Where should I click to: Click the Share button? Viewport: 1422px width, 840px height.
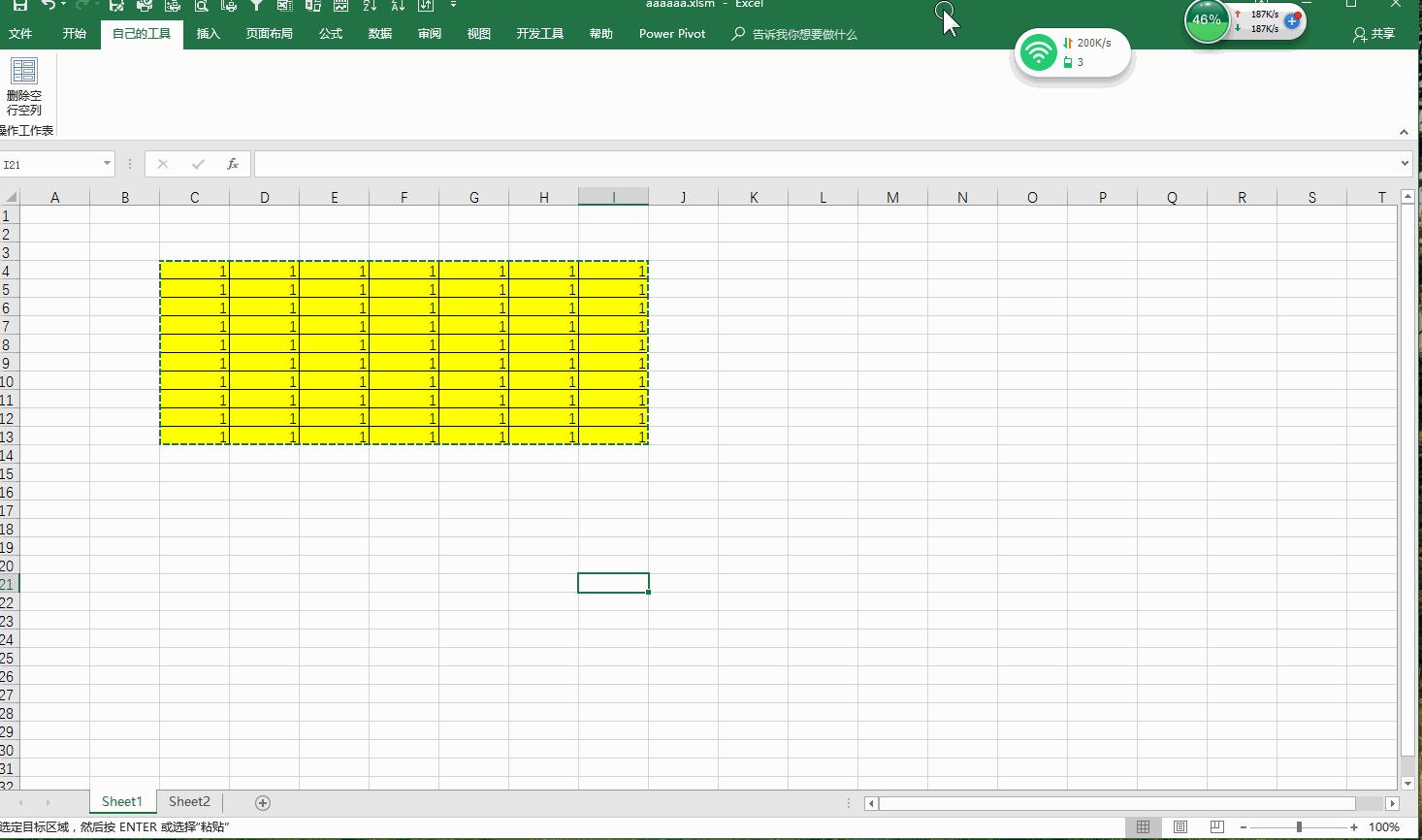(1374, 34)
